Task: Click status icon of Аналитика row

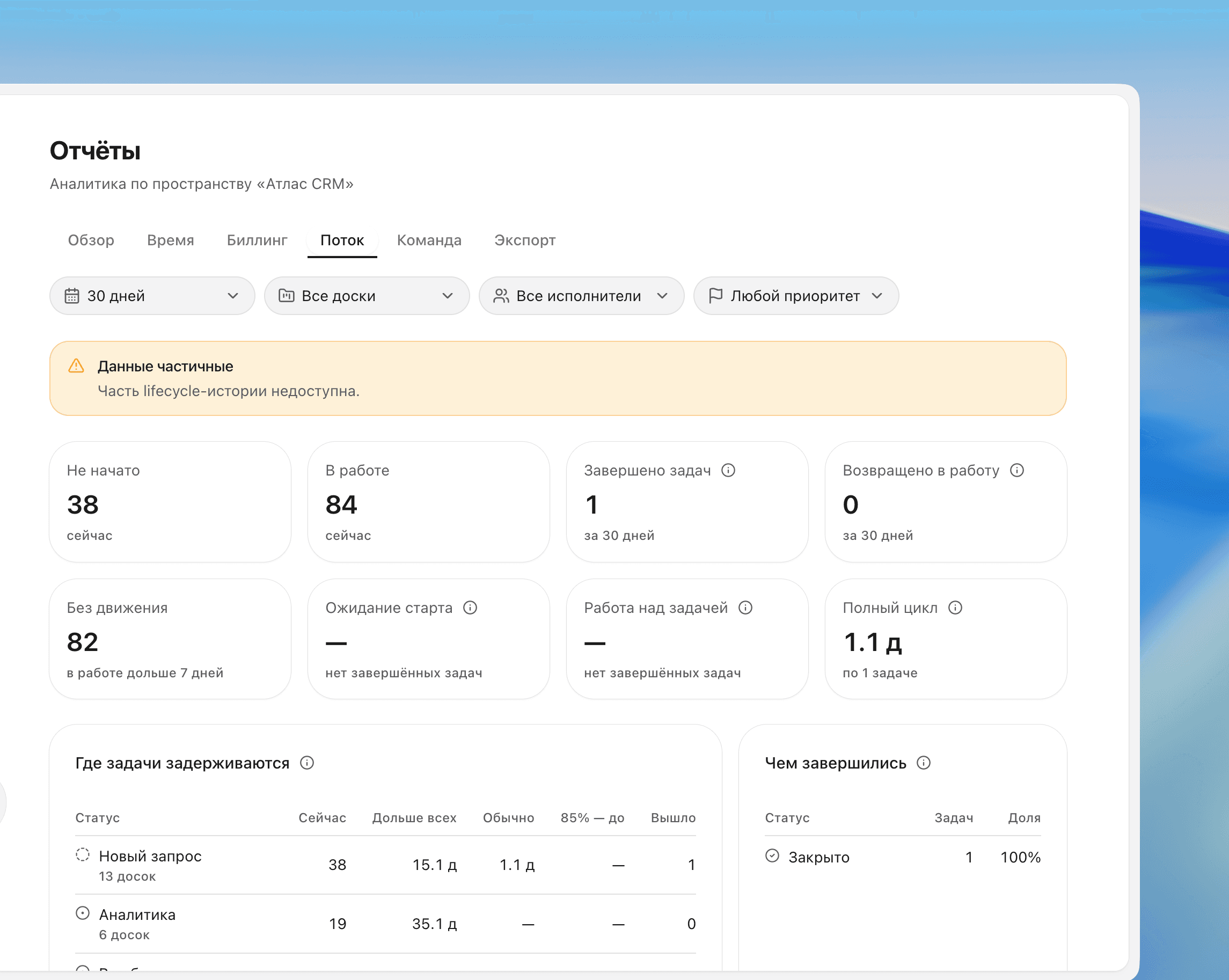Action: click(x=83, y=913)
